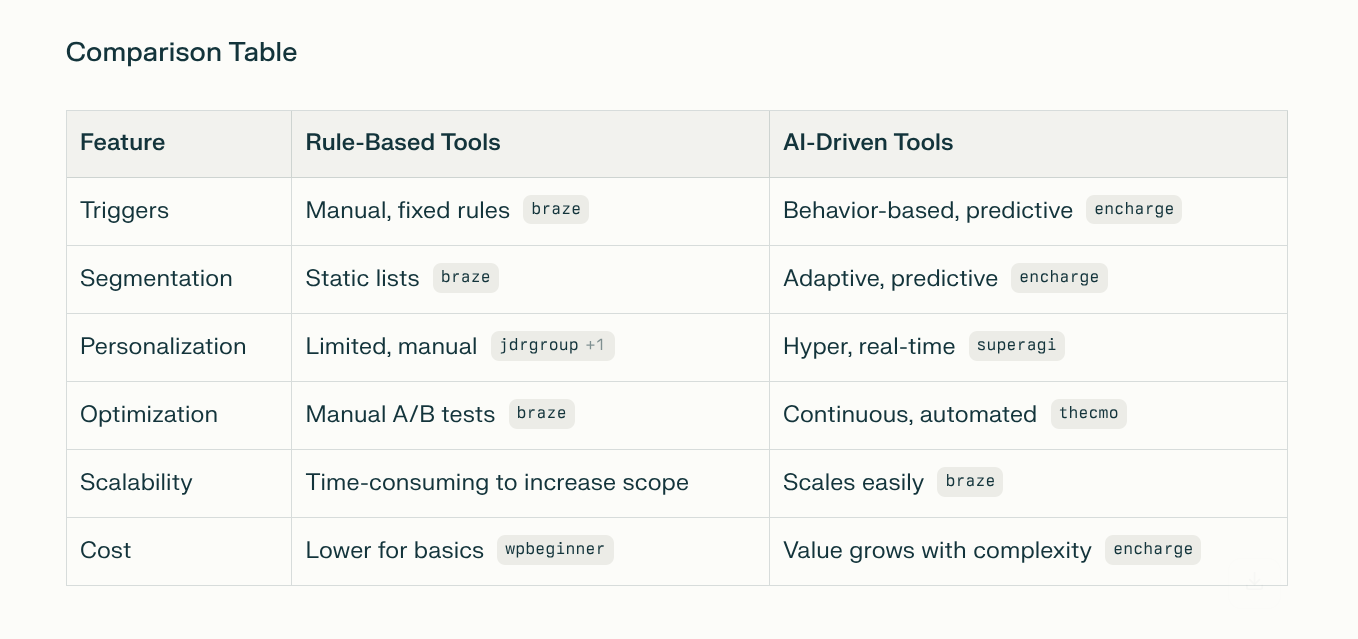Open the thecmo citation chip
The image size is (1358, 639).
point(1089,414)
